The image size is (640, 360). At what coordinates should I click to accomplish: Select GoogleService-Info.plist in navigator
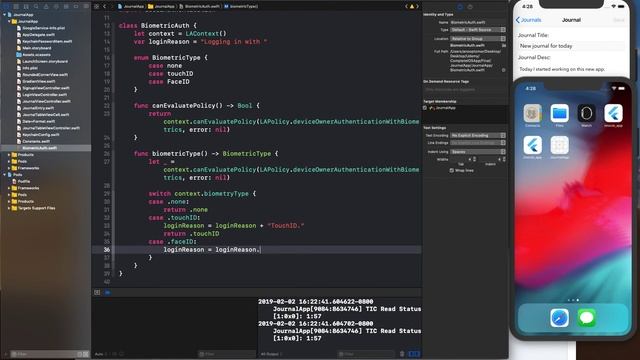[x=44, y=28]
